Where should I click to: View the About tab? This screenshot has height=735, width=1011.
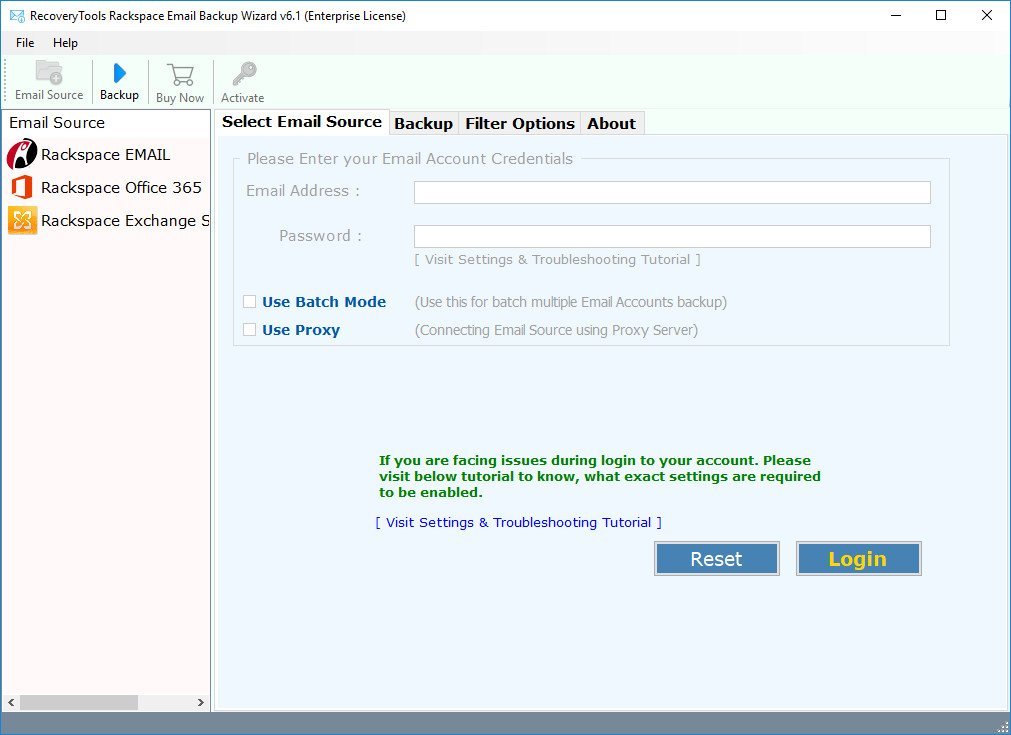tap(611, 123)
